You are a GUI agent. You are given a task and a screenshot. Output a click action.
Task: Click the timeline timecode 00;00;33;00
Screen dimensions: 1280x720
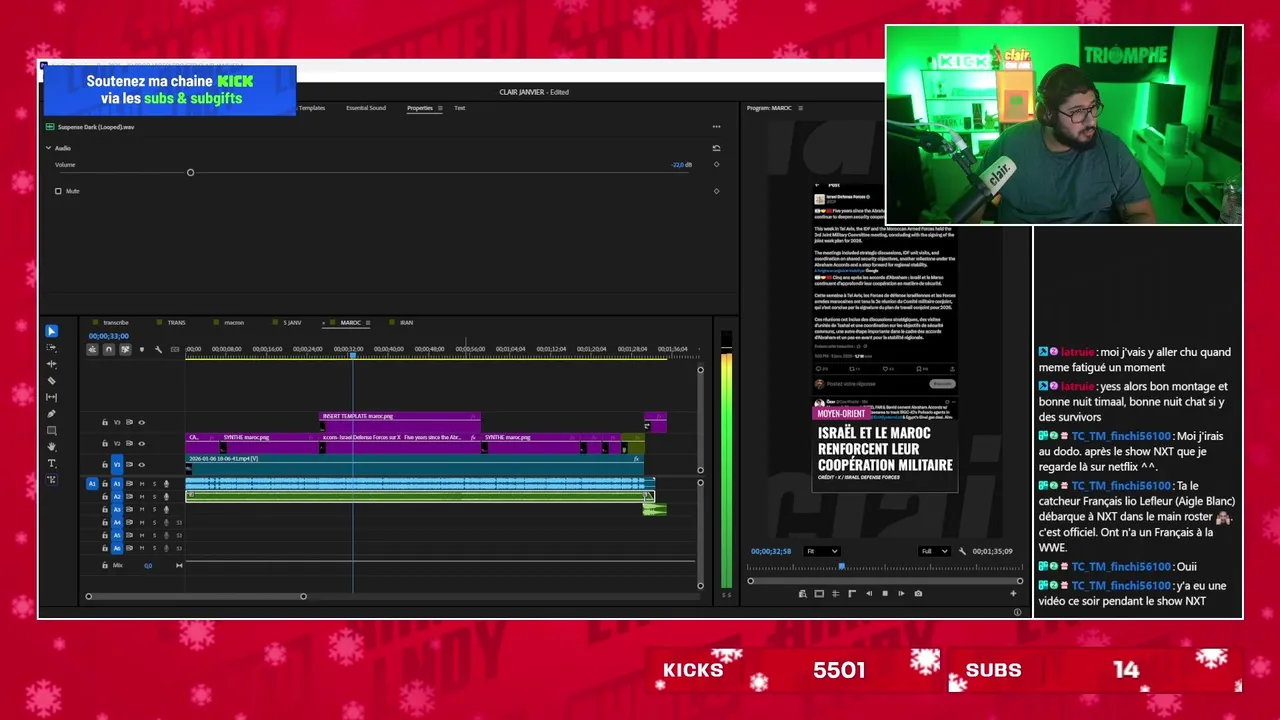[109, 336]
